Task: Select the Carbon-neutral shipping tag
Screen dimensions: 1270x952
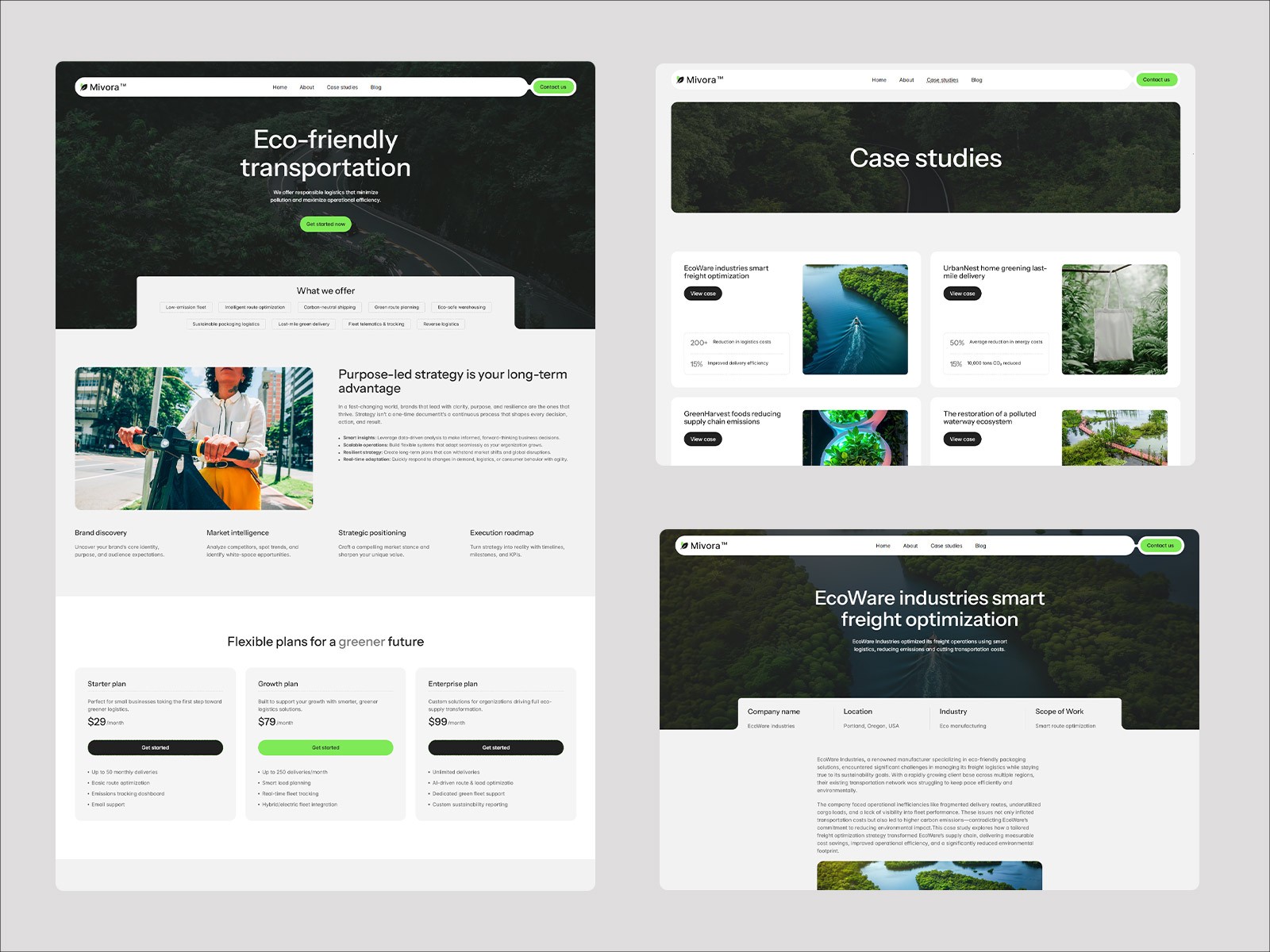Action: [329, 307]
